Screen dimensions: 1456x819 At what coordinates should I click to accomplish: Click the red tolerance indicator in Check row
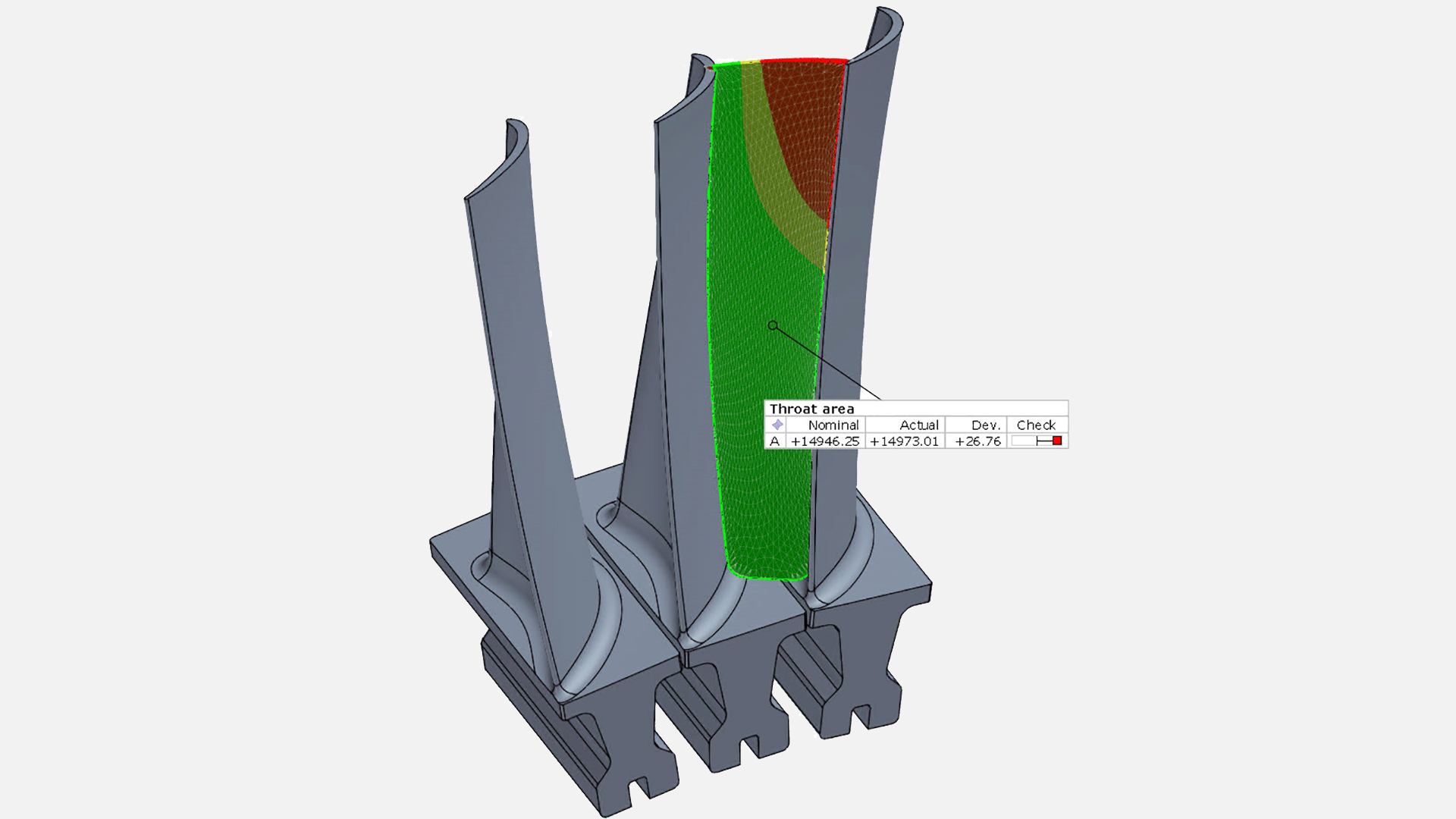[1057, 441]
